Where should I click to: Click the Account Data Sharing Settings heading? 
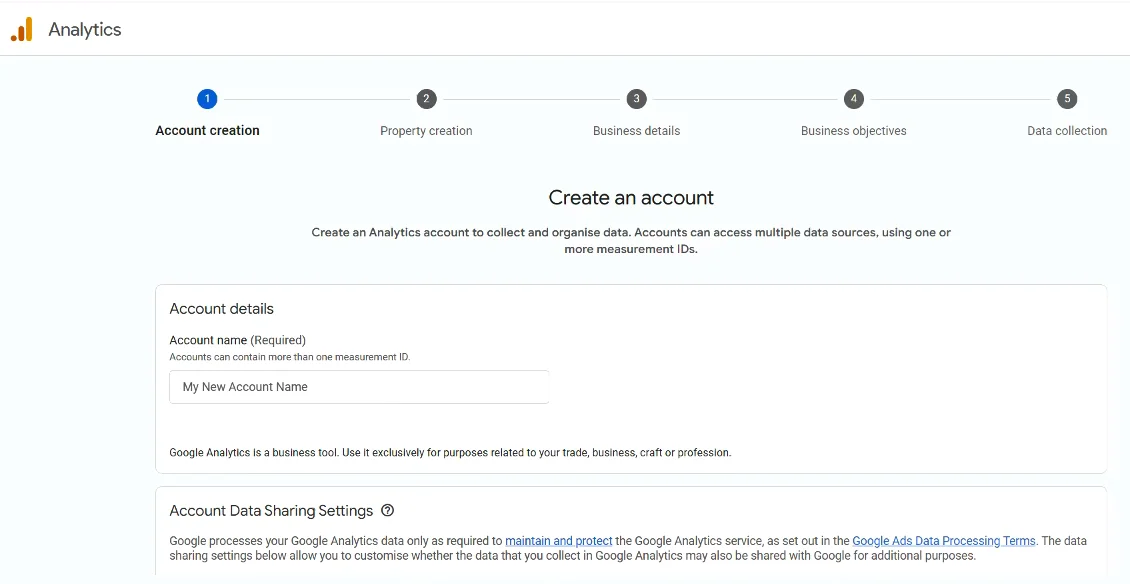click(271, 510)
